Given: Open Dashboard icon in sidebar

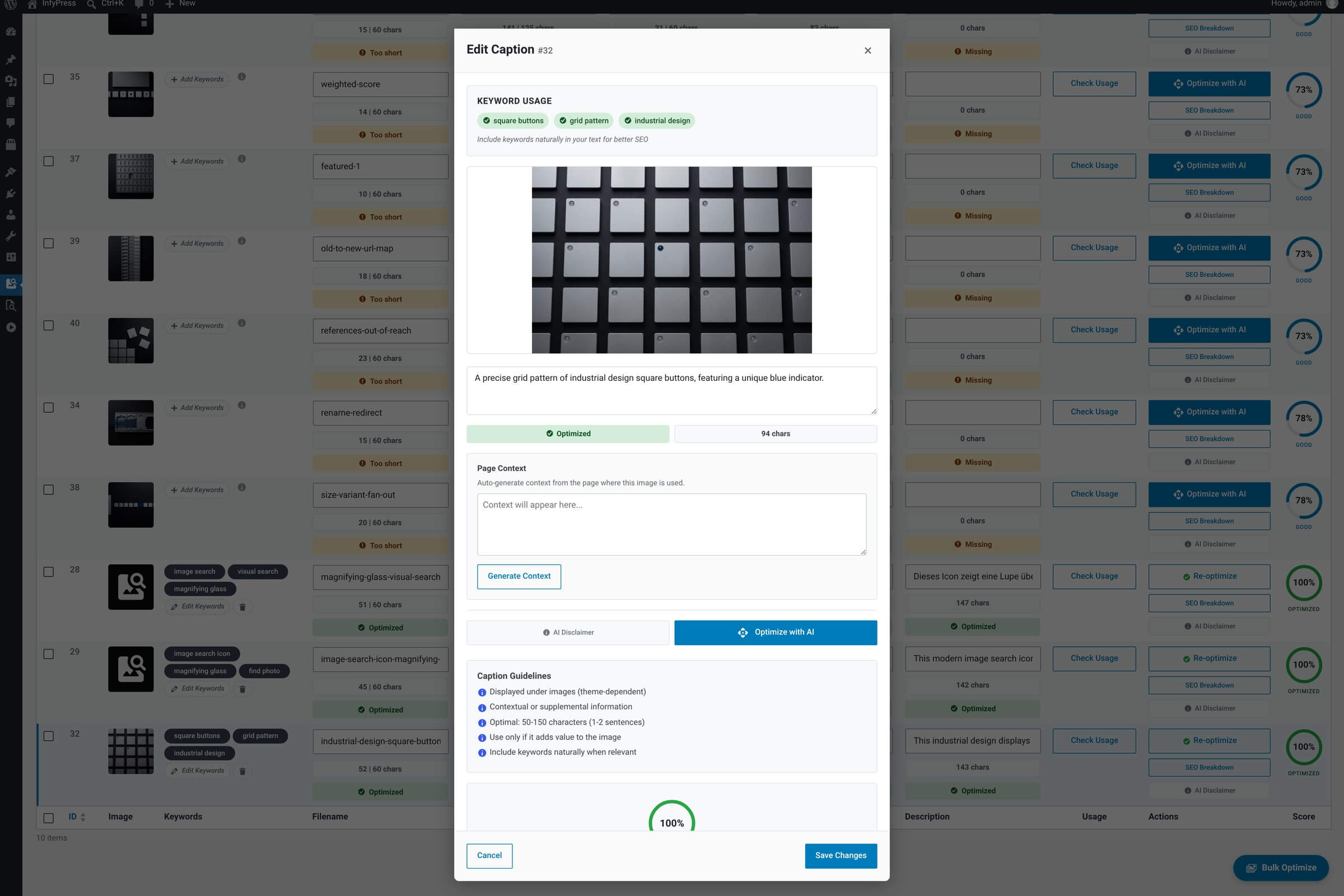Looking at the screenshot, I should pos(11,32).
